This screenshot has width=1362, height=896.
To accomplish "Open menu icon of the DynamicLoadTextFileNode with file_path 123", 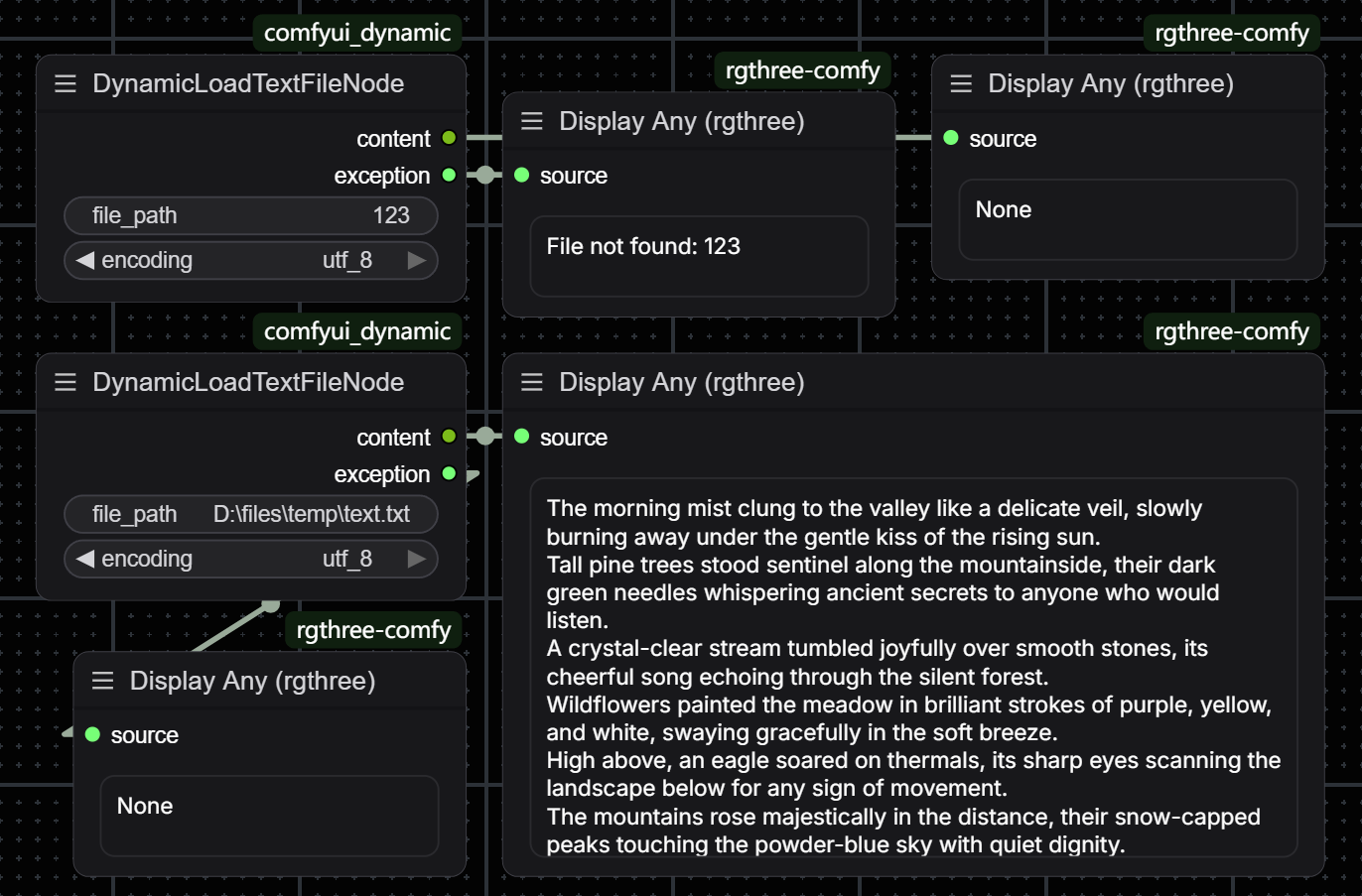I will point(66,84).
